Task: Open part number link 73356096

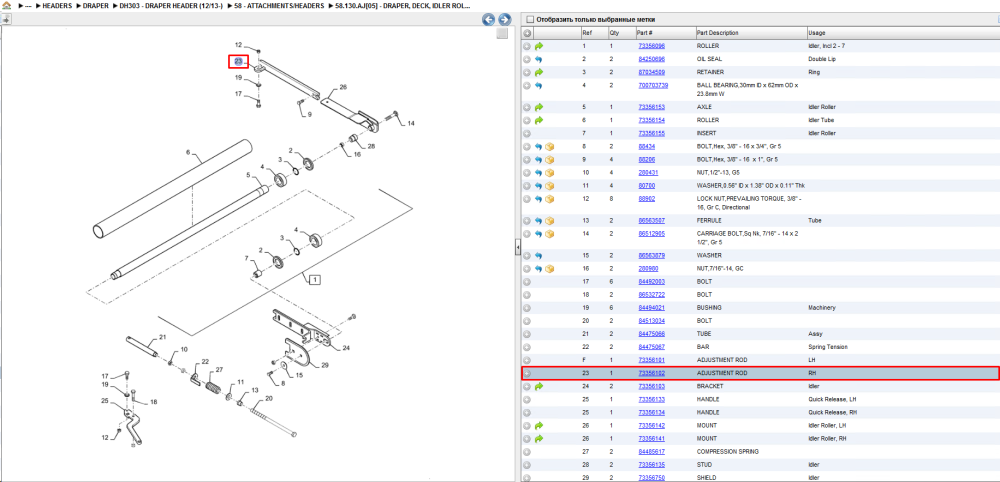Action: 651,47
